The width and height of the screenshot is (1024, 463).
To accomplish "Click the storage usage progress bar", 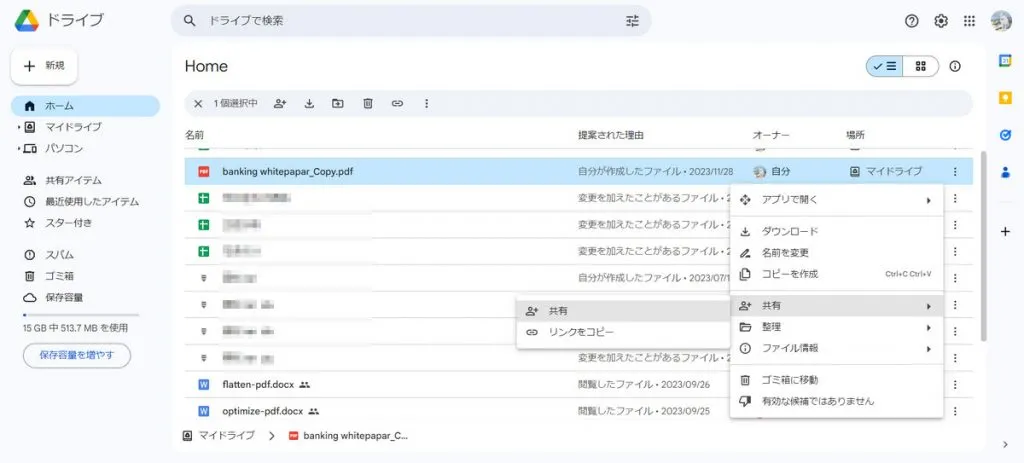I will pos(81,315).
